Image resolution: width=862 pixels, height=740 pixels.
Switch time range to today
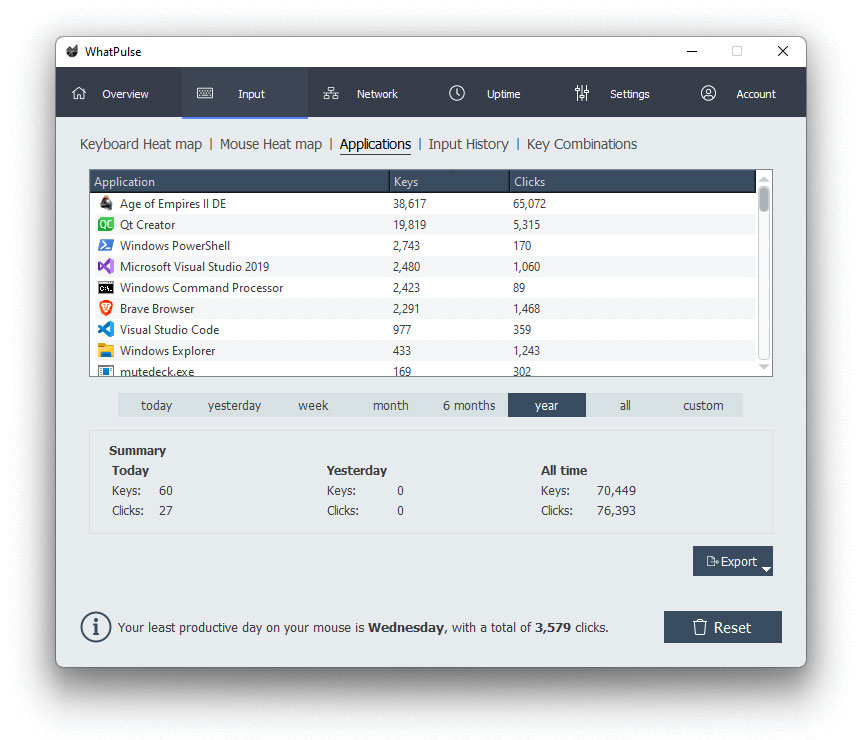click(156, 405)
